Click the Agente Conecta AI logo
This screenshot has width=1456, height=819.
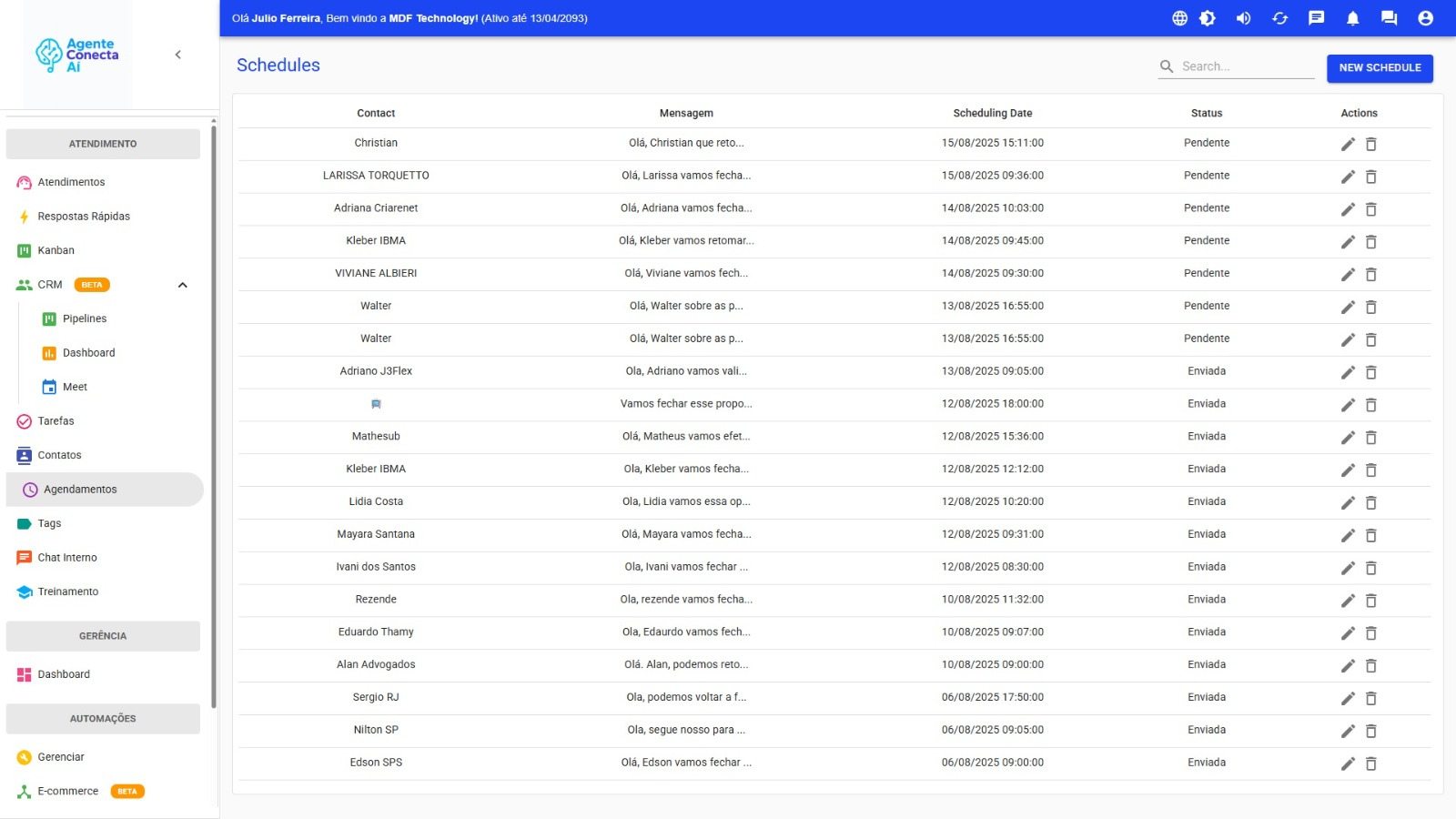tap(77, 55)
